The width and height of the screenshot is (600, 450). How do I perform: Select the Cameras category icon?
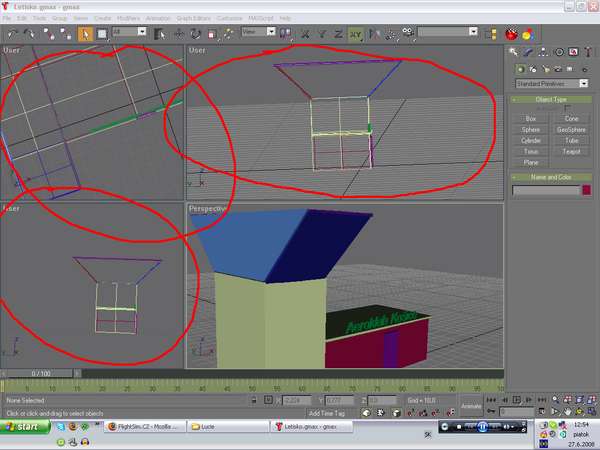click(558, 69)
